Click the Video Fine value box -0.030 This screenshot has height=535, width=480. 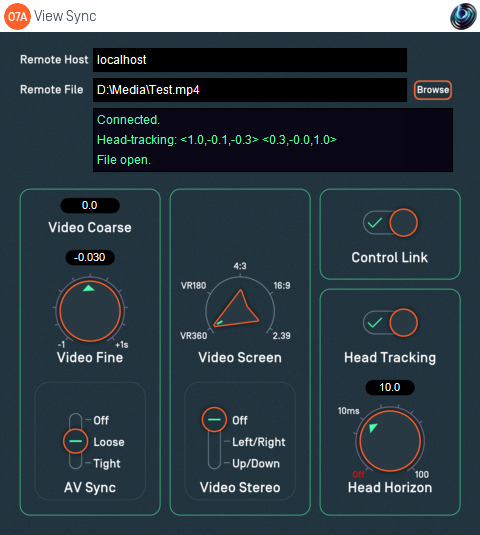point(90,257)
